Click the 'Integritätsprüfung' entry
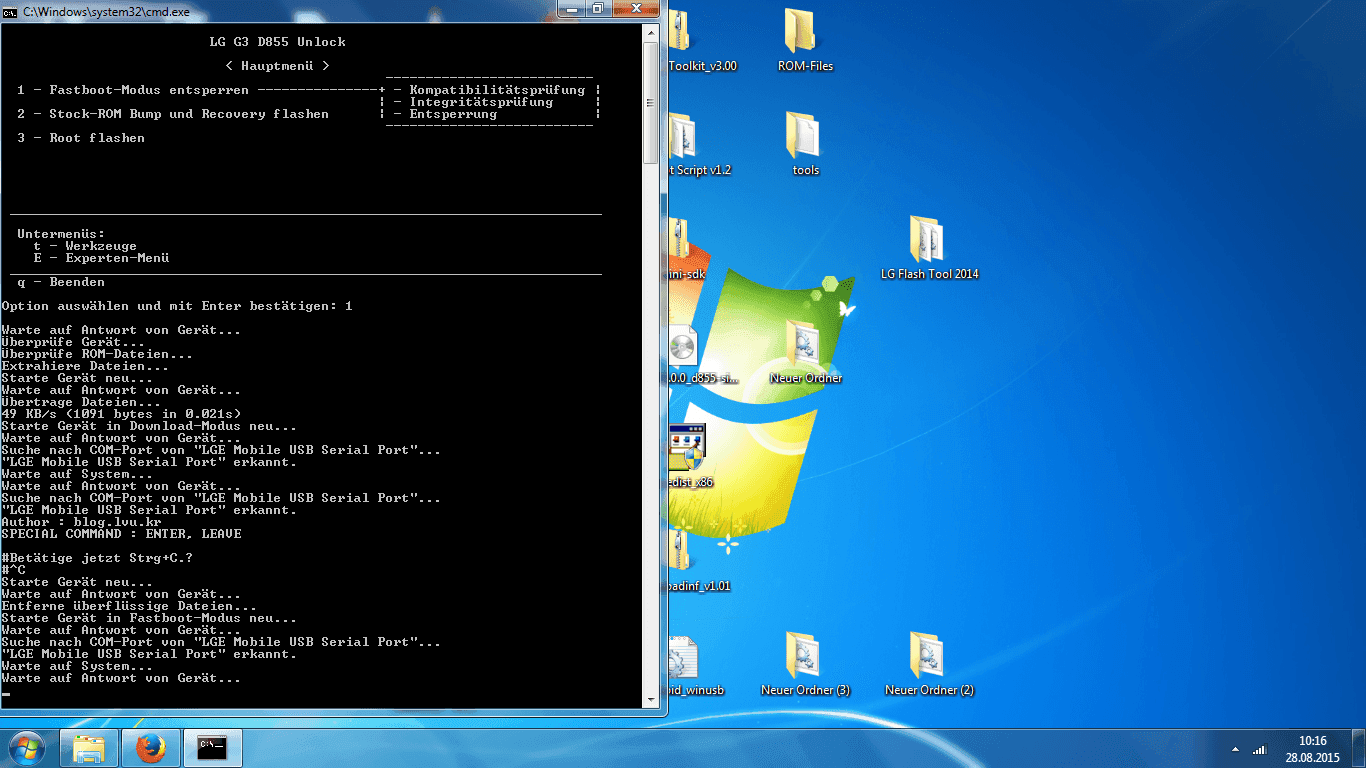 pyautogui.click(x=481, y=102)
